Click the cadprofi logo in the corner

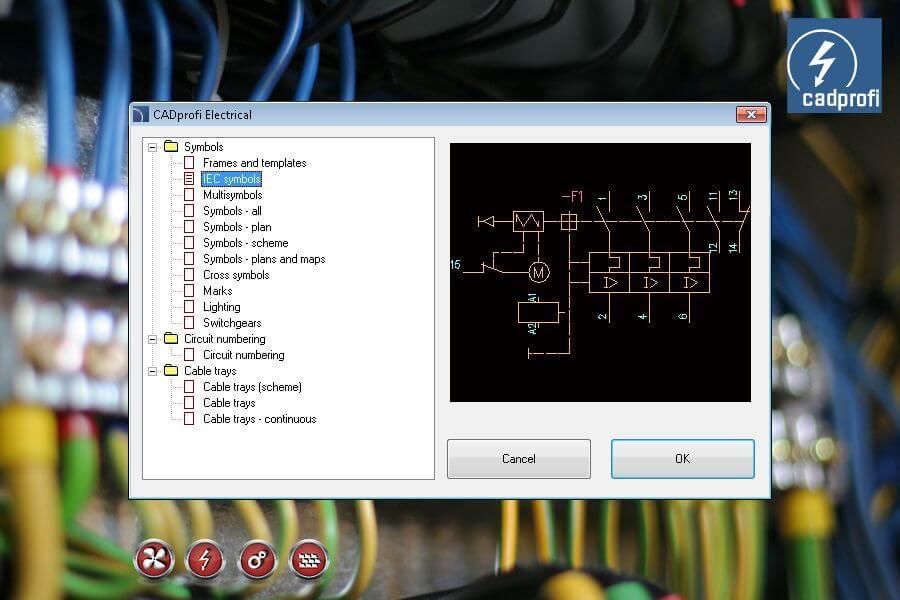pyautogui.click(x=834, y=65)
